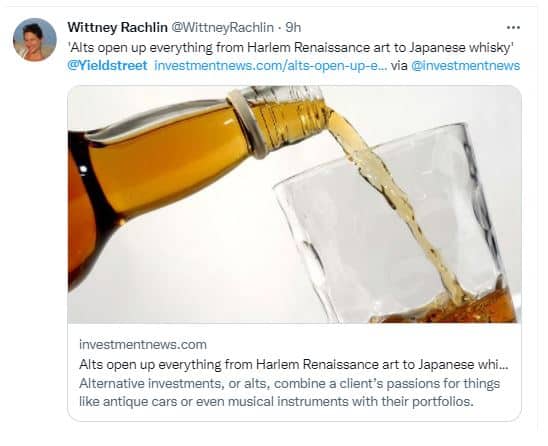Click the whisky pouring preview image
This screenshot has height=446, width=548.
coord(294,204)
